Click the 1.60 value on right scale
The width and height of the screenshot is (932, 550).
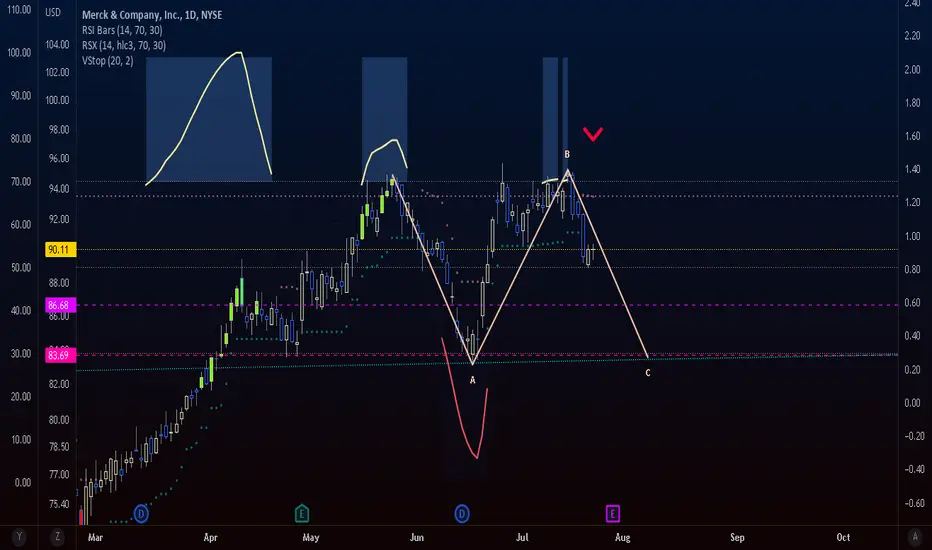click(x=912, y=136)
